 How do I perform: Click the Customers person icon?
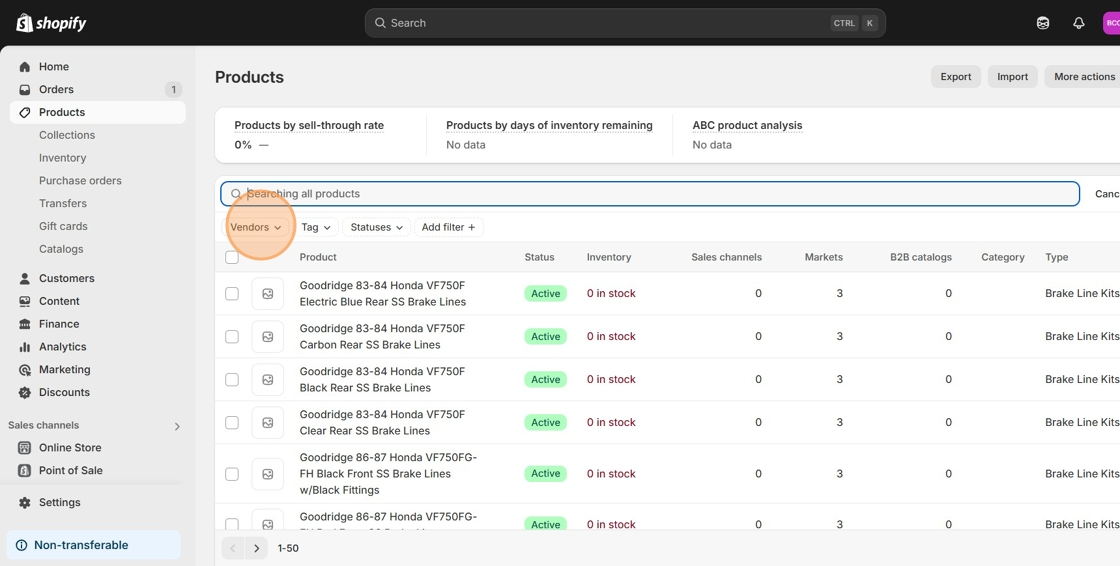[24, 278]
